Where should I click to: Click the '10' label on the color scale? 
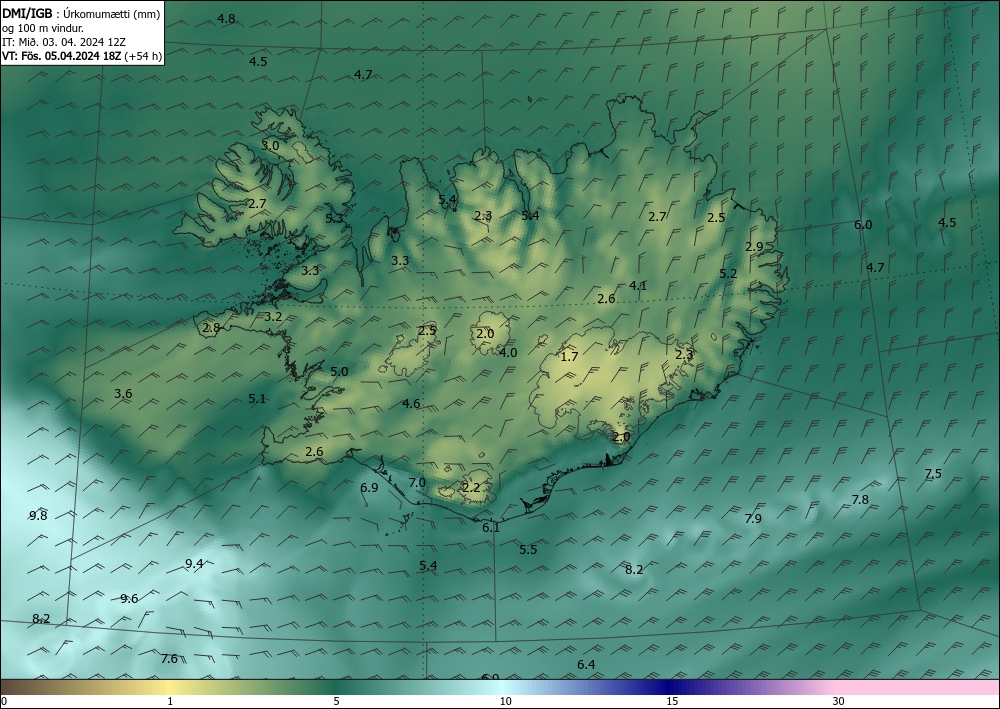pos(505,702)
